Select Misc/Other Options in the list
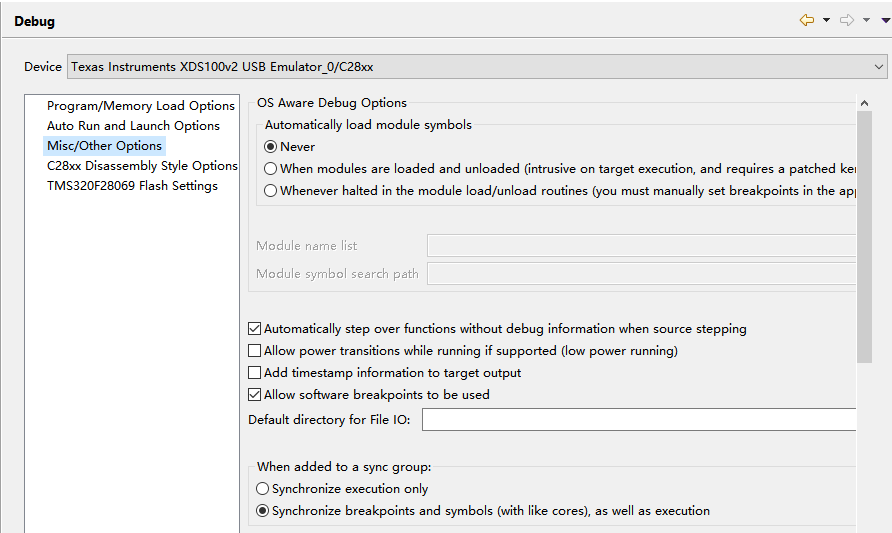 (104, 146)
